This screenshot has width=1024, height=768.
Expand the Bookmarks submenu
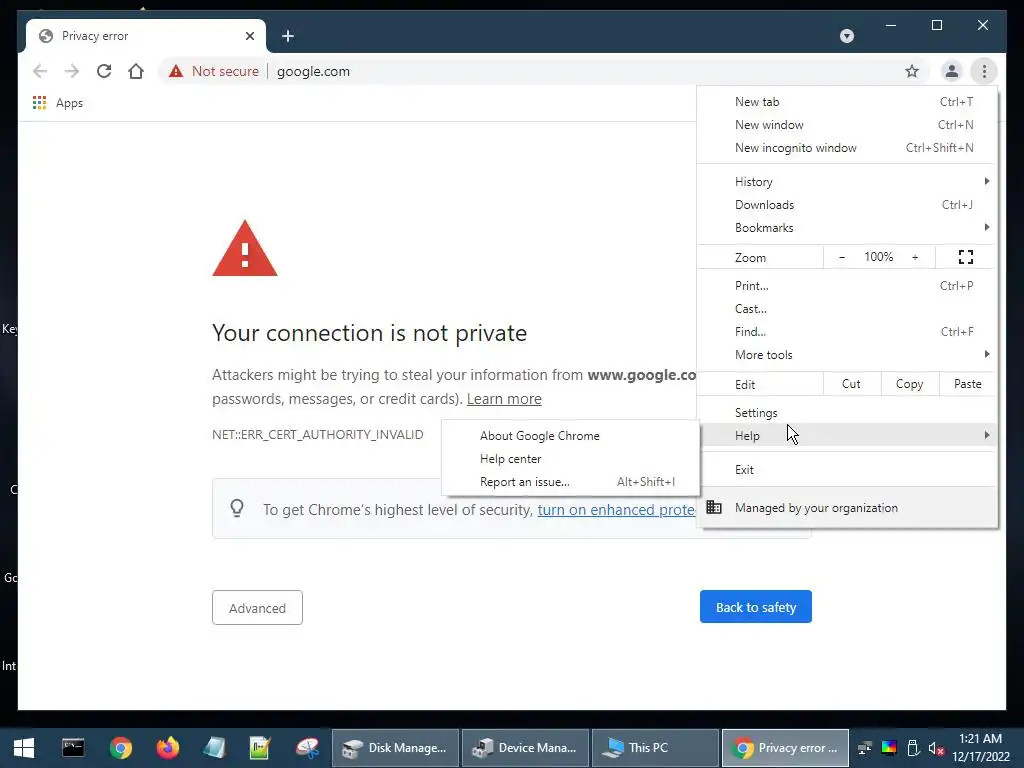click(x=847, y=227)
